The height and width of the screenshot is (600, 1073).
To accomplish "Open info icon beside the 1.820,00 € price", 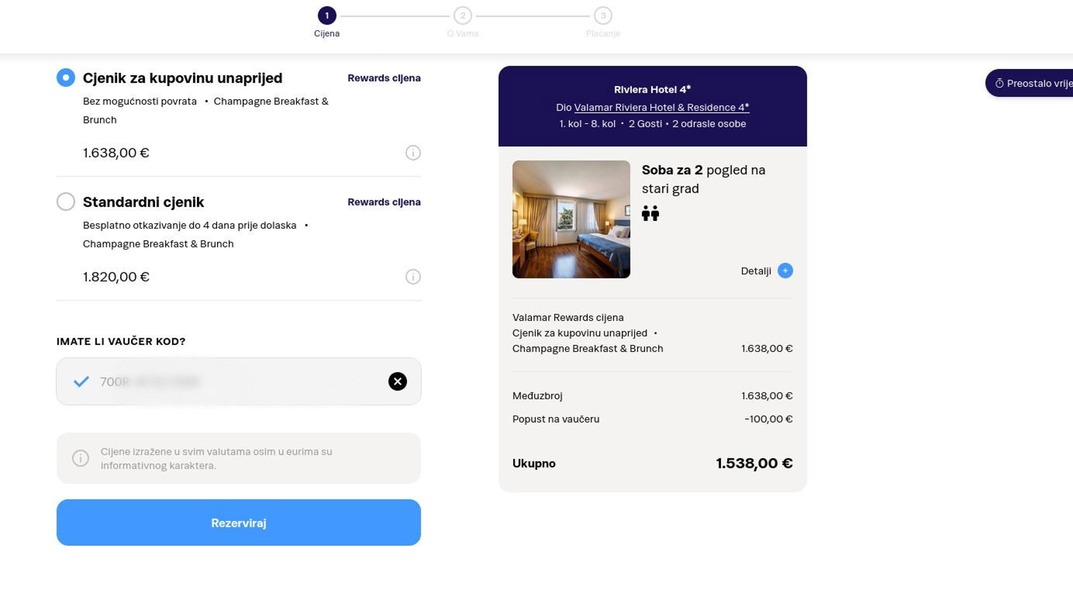I will pyautogui.click(x=412, y=274).
